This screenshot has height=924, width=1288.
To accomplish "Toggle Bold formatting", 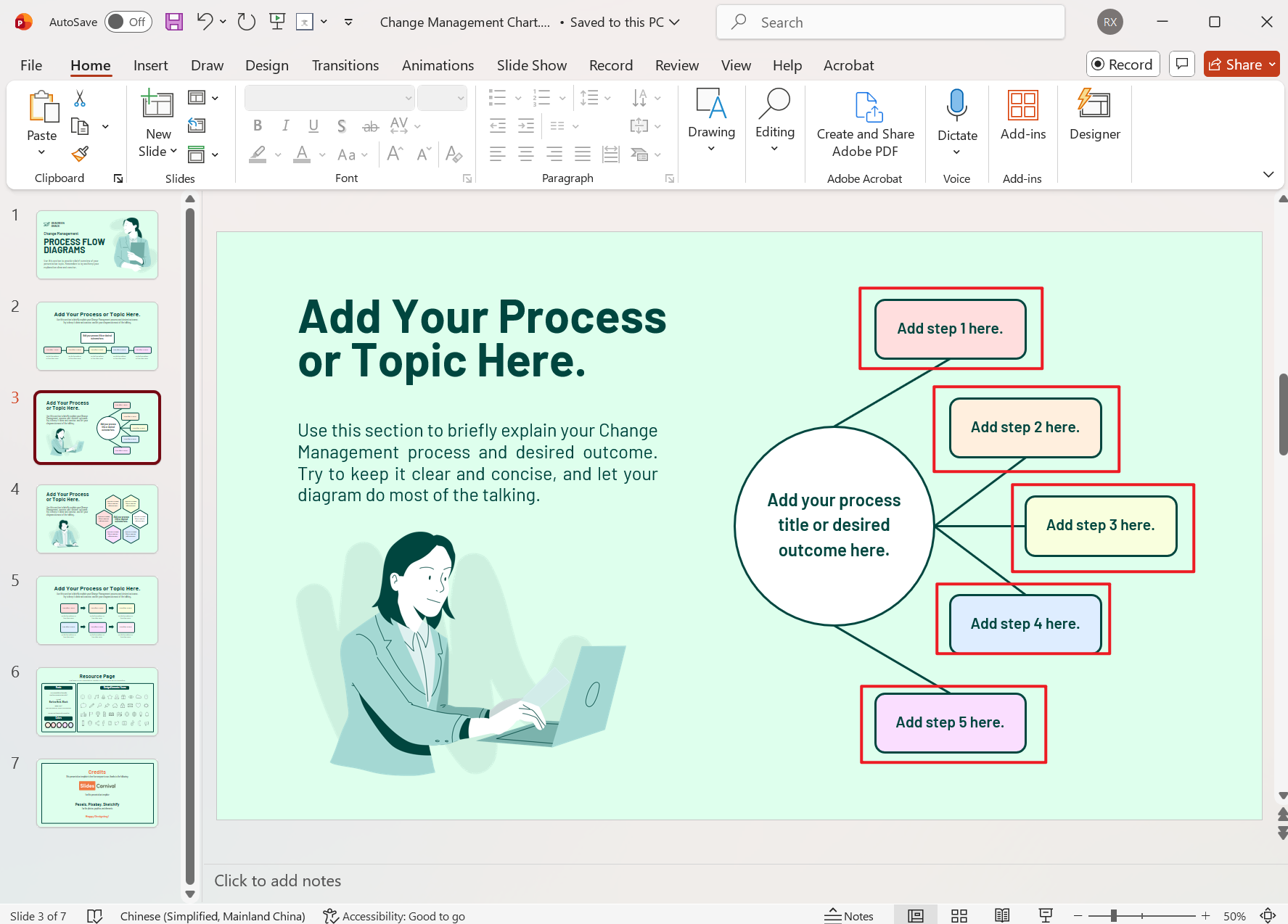I will pyautogui.click(x=257, y=125).
